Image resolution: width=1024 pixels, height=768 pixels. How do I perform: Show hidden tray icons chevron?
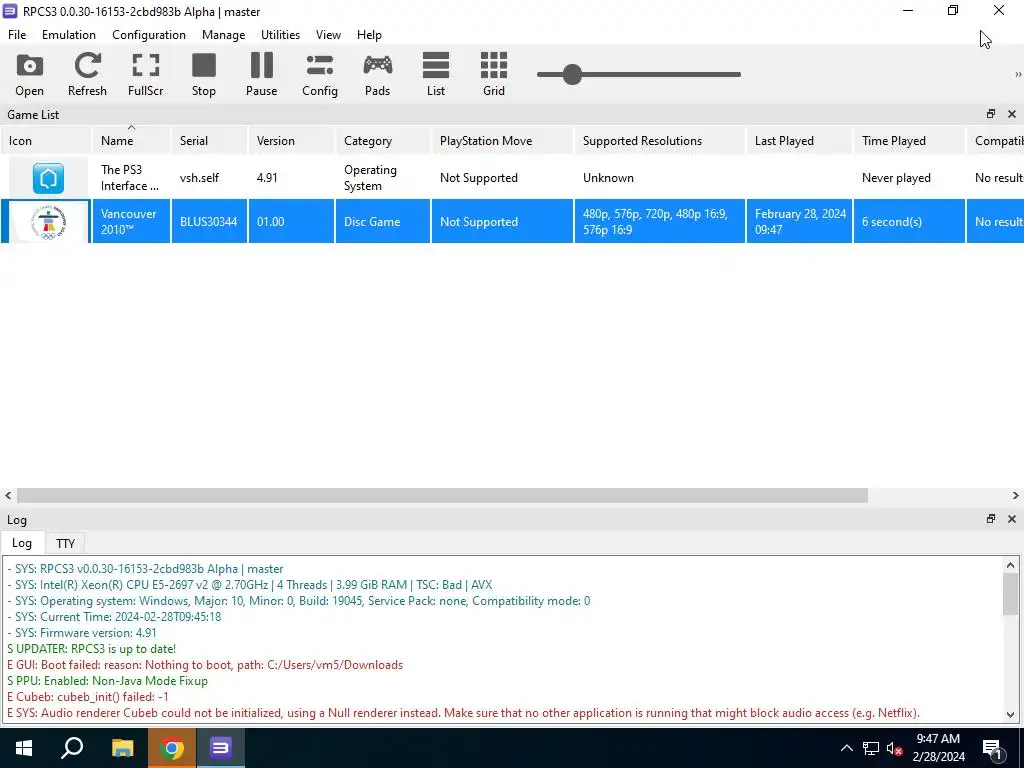coord(846,748)
